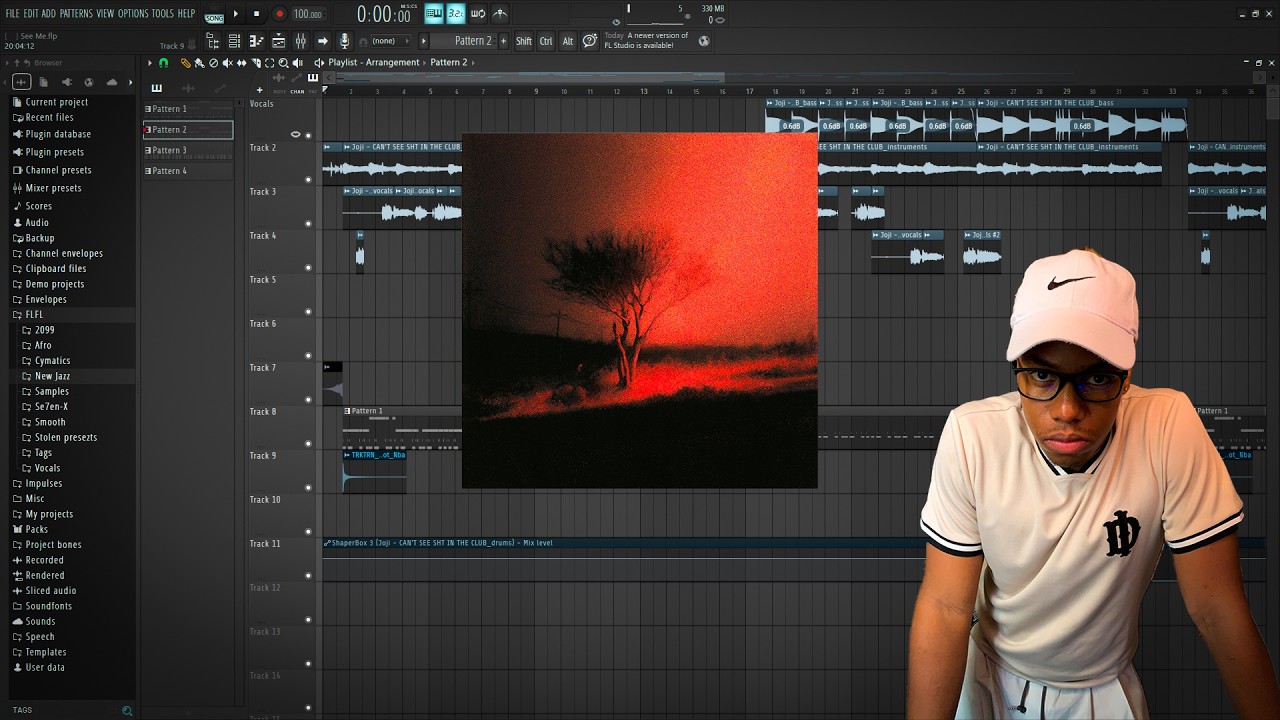Open the OPTIONS menu

coord(133,13)
